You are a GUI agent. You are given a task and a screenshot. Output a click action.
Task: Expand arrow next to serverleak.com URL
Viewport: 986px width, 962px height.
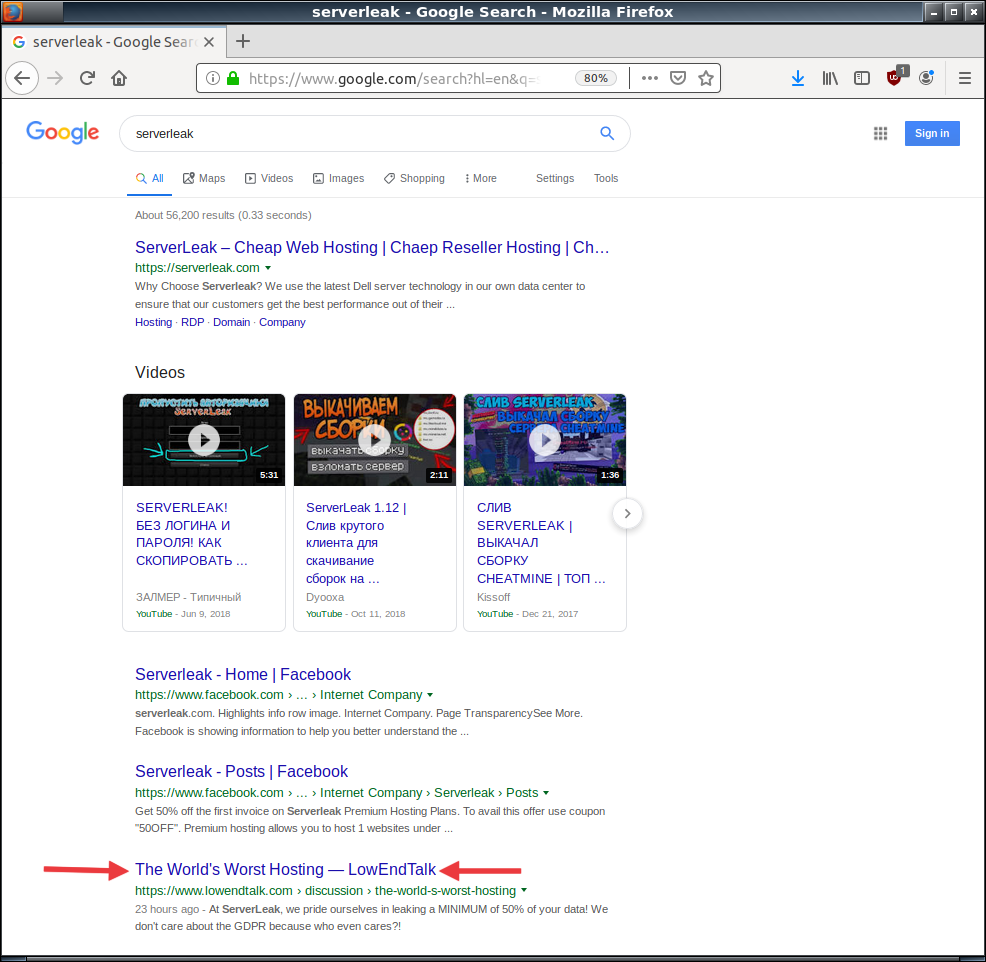point(268,268)
